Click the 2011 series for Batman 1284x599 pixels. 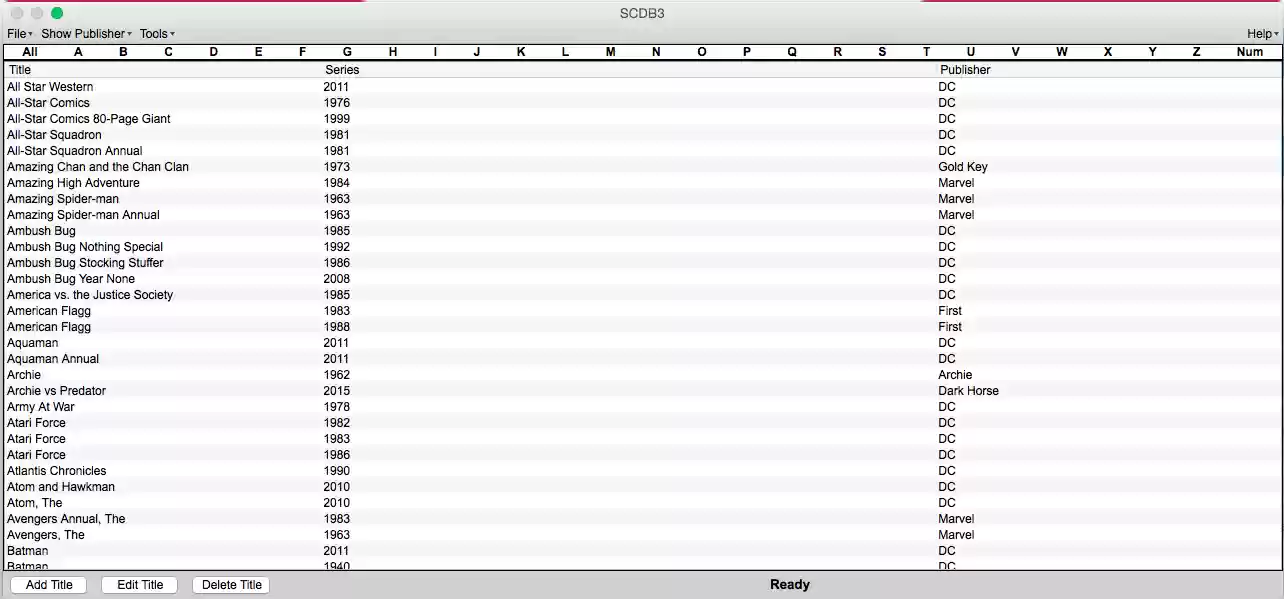(336, 551)
